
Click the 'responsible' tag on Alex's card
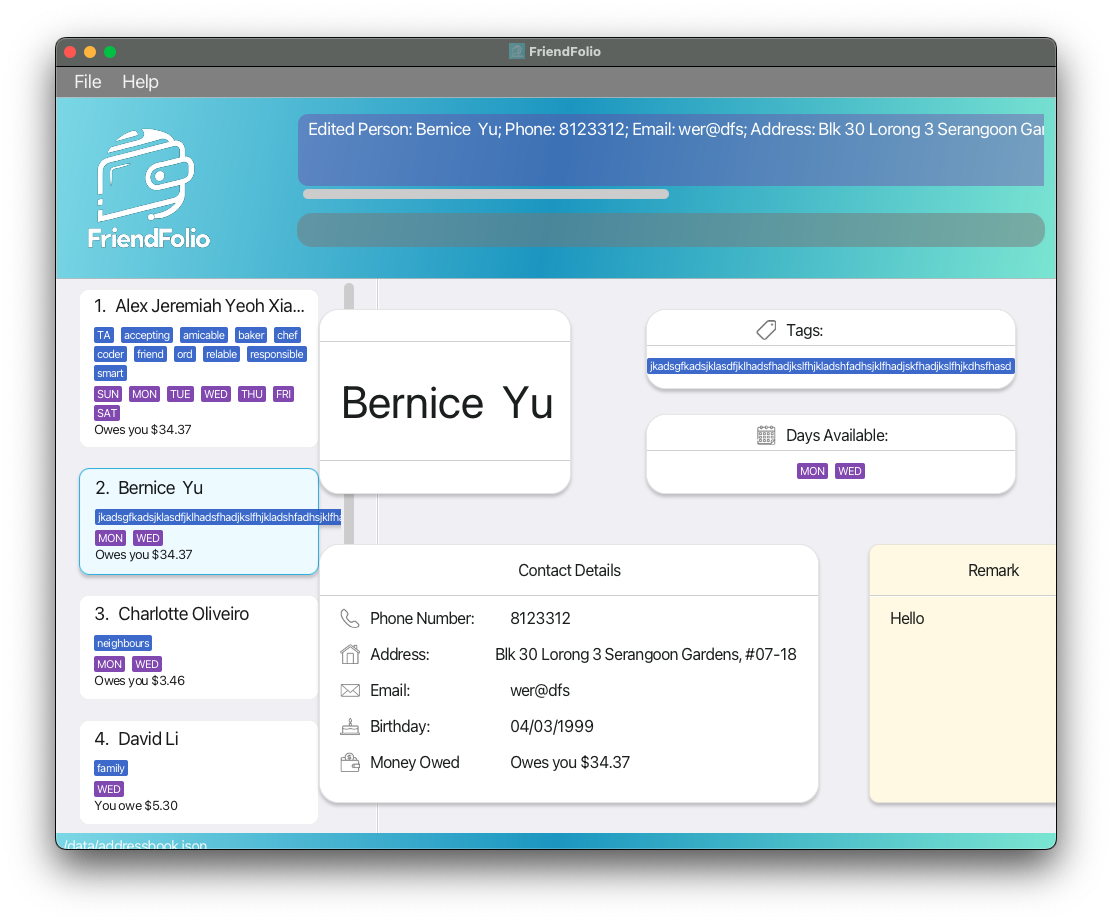(277, 354)
